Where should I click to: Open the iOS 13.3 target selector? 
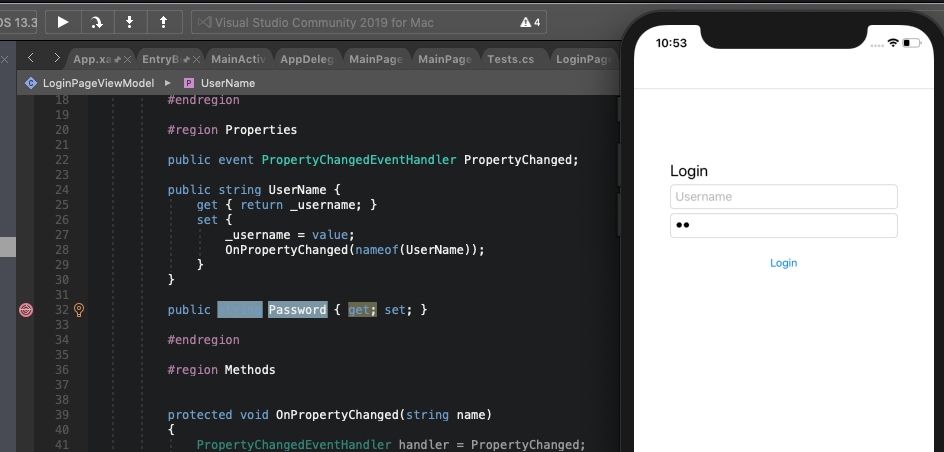(18, 23)
